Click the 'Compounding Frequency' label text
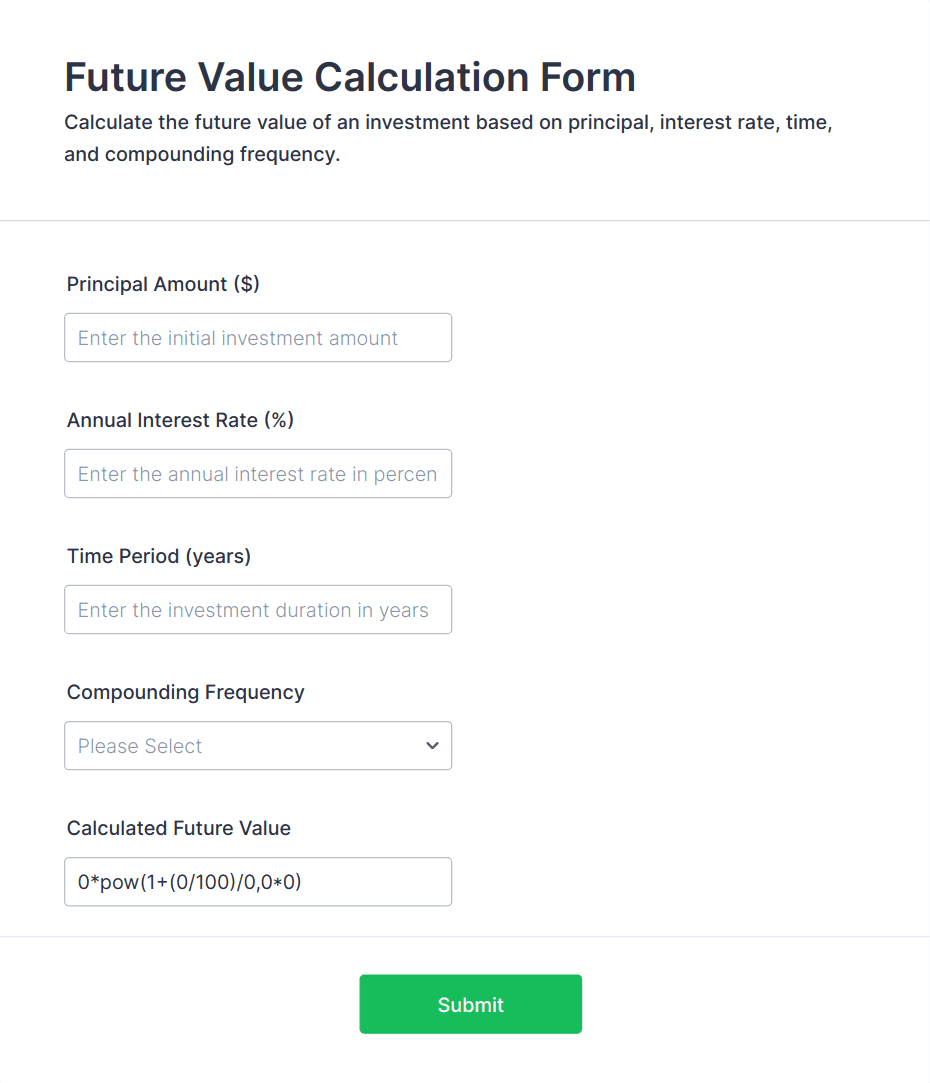The width and height of the screenshot is (930, 1083). point(185,692)
